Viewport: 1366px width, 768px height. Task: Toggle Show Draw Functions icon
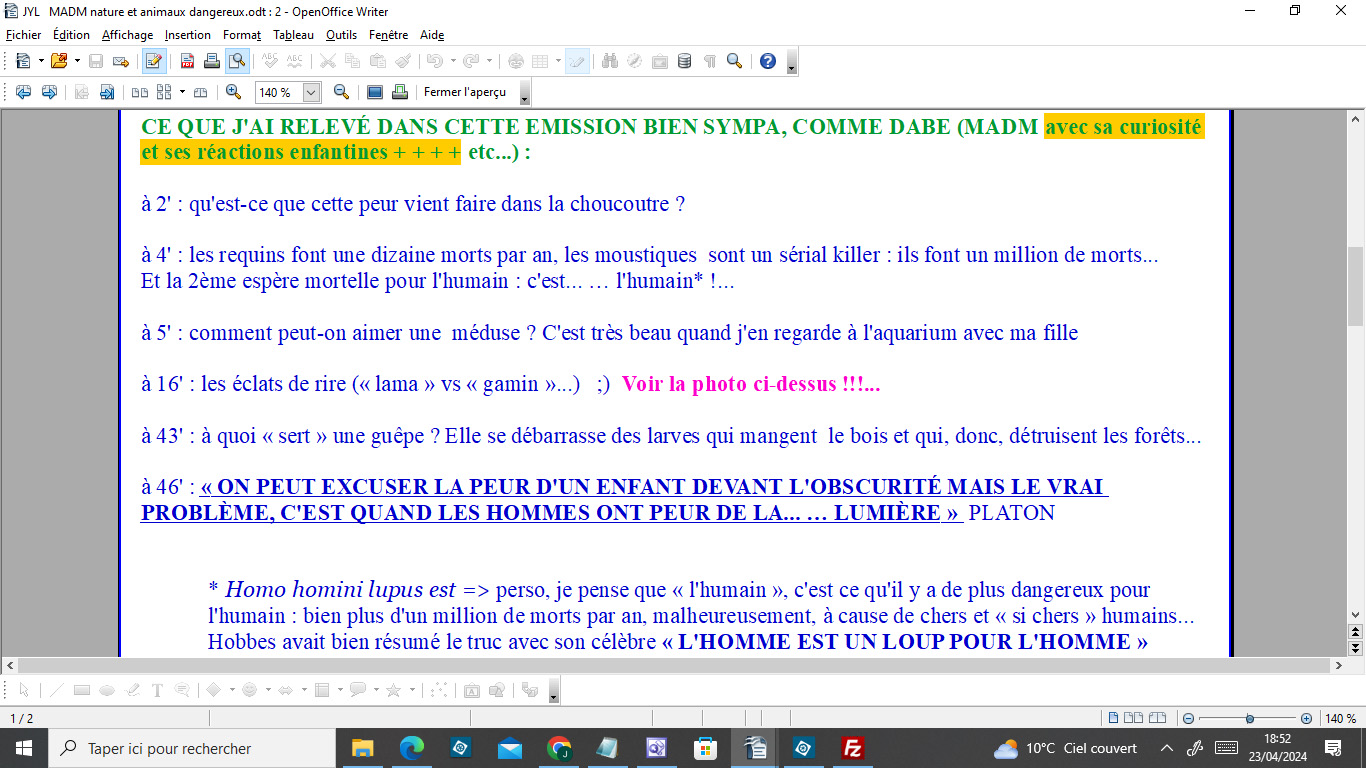[x=577, y=61]
